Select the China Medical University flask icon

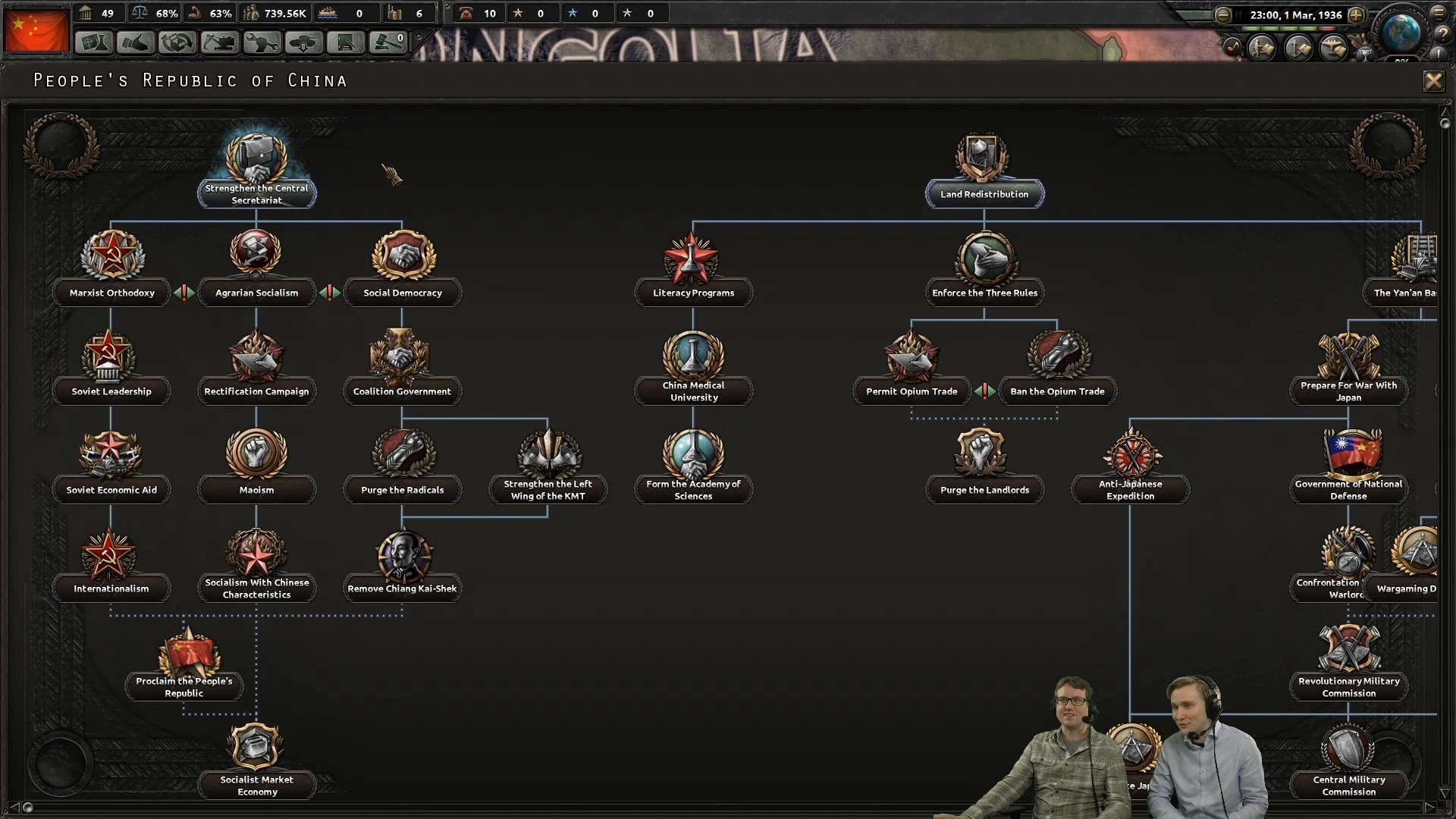click(x=692, y=353)
